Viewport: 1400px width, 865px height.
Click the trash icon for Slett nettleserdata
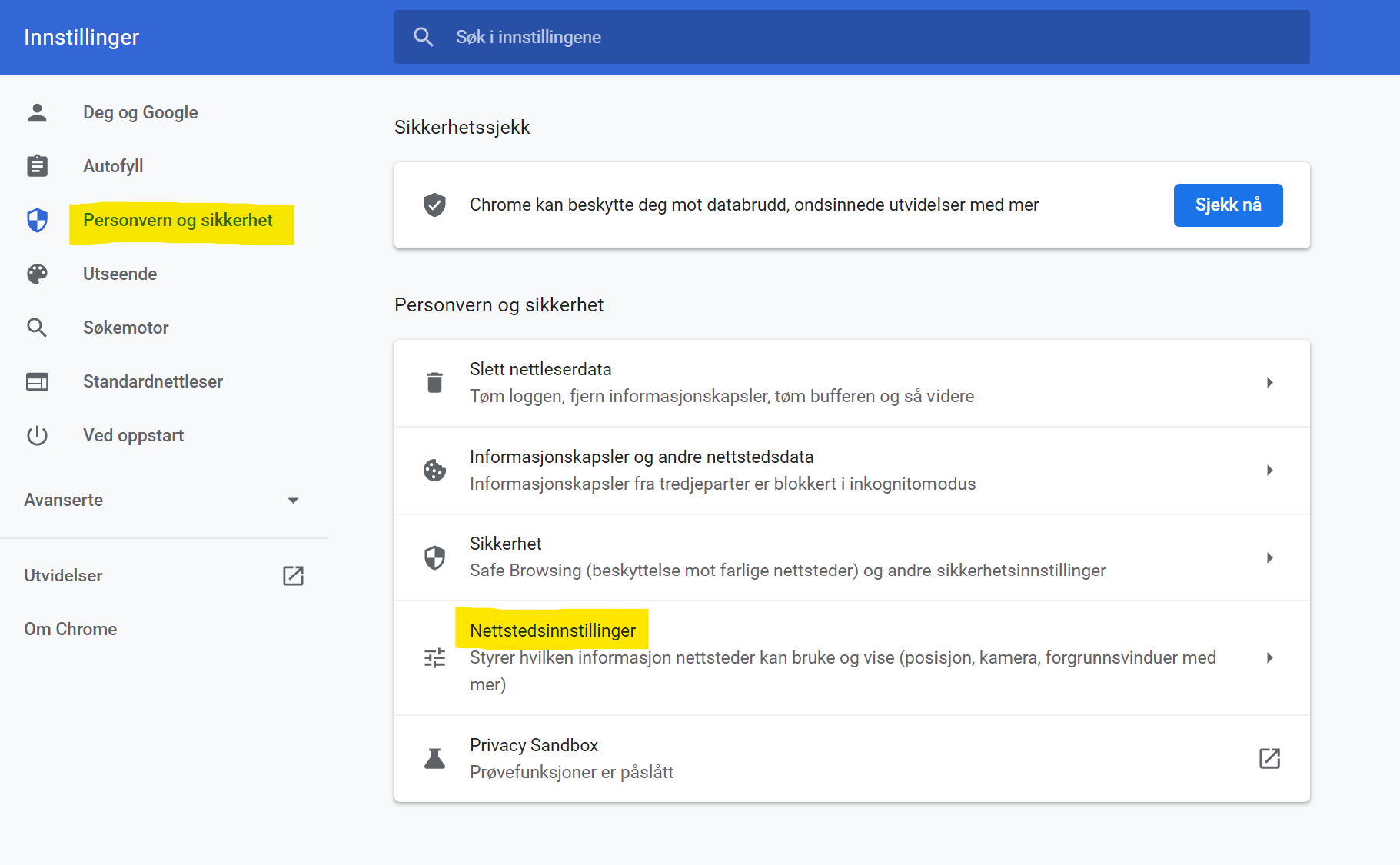pyautogui.click(x=434, y=383)
